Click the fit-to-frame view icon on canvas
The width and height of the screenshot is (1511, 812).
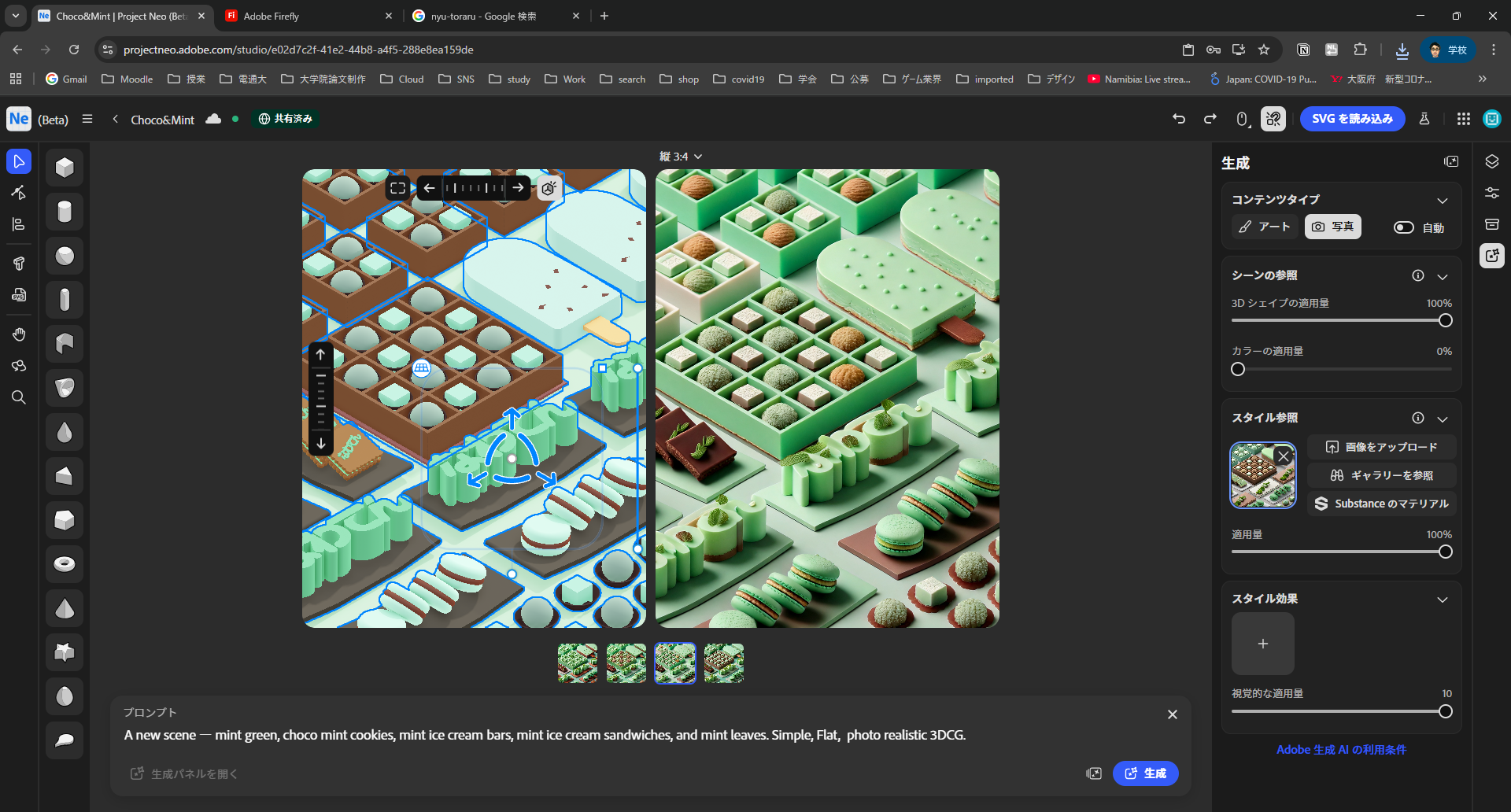click(x=398, y=188)
